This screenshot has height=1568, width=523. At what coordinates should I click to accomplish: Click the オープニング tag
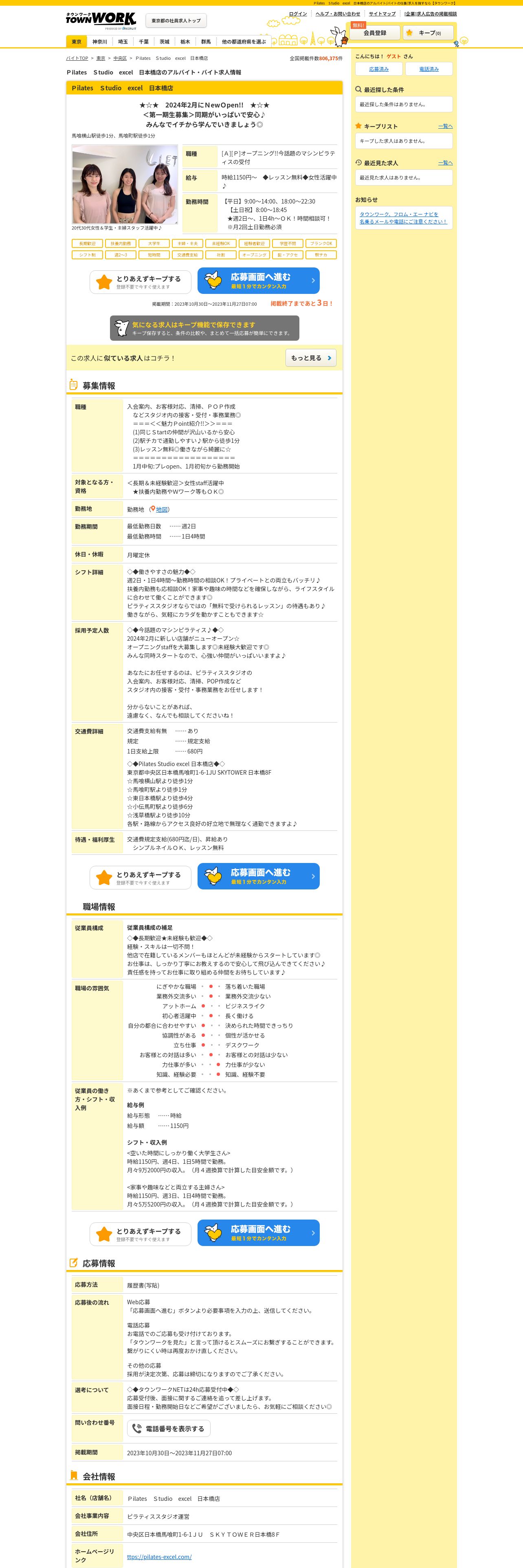pos(255,255)
